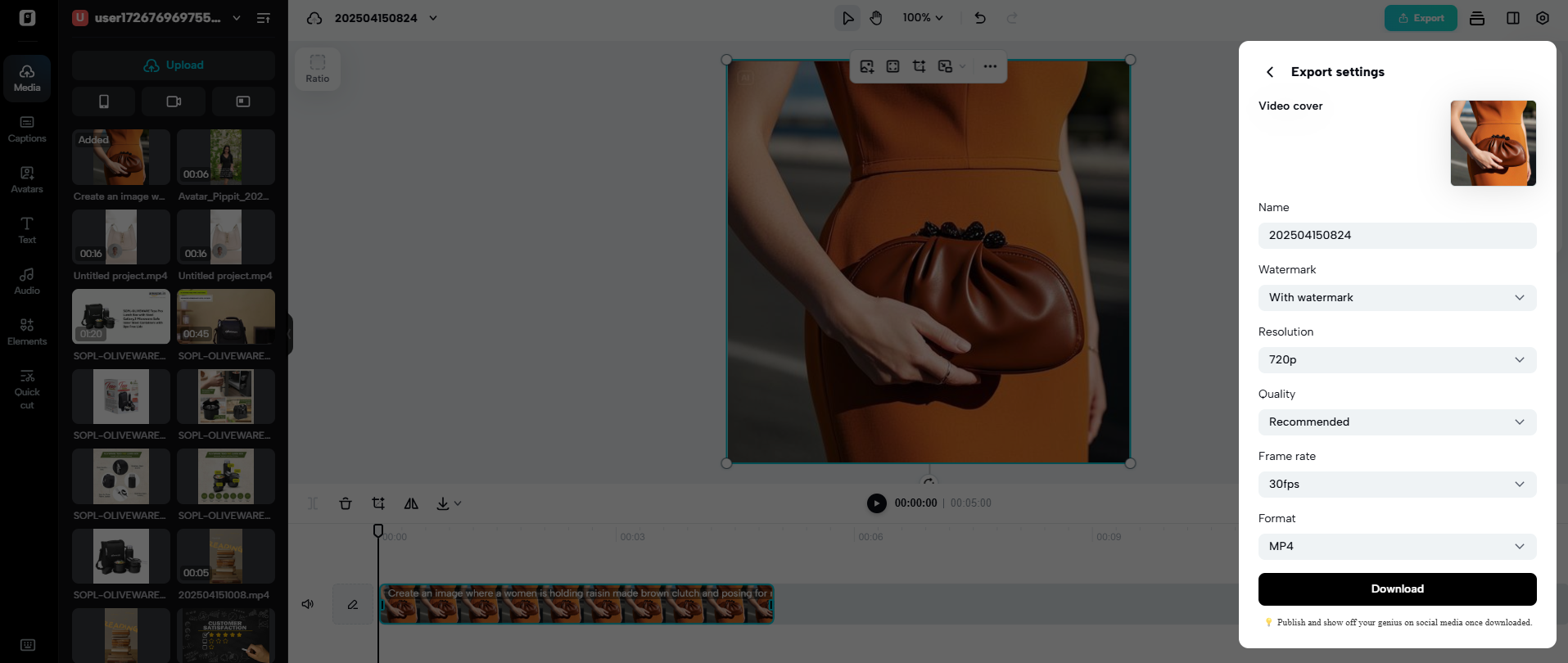The image size is (1568, 663).
Task: Click the Download button
Action: point(1398,589)
